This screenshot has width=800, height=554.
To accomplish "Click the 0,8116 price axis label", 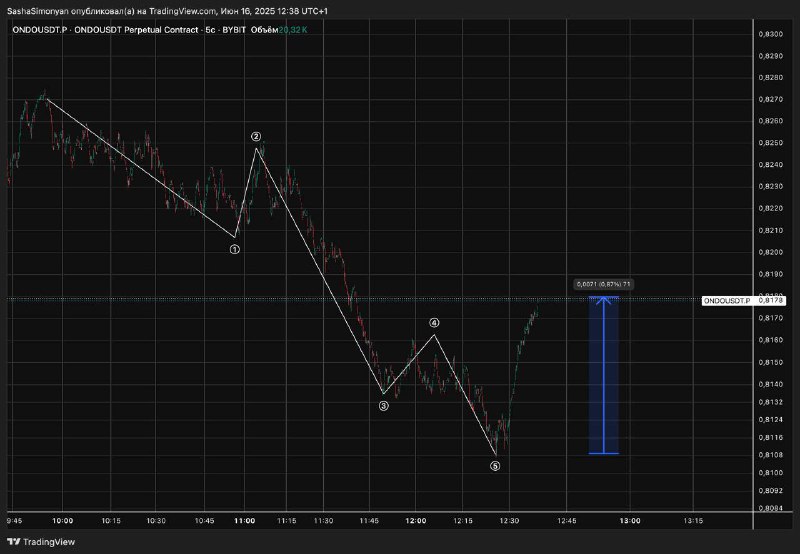I will [770, 437].
